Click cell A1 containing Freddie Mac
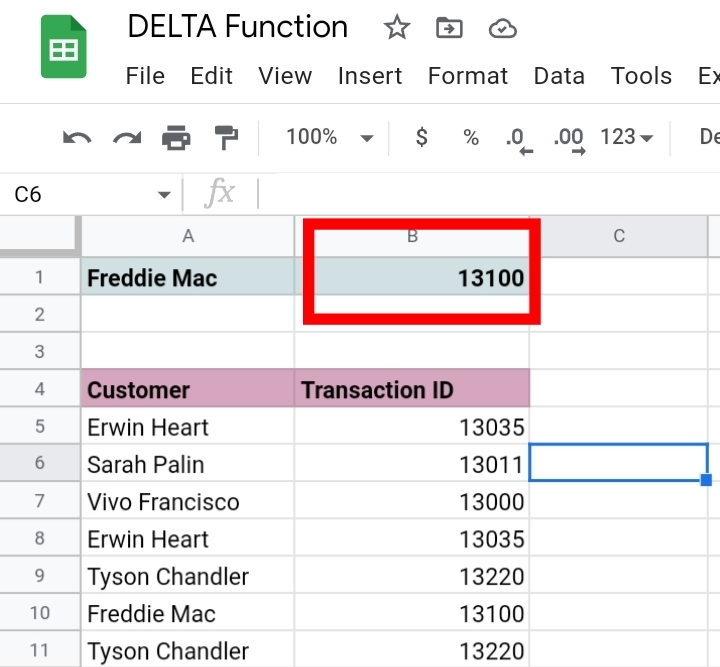720x667 pixels. pyautogui.click(x=188, y=277)
